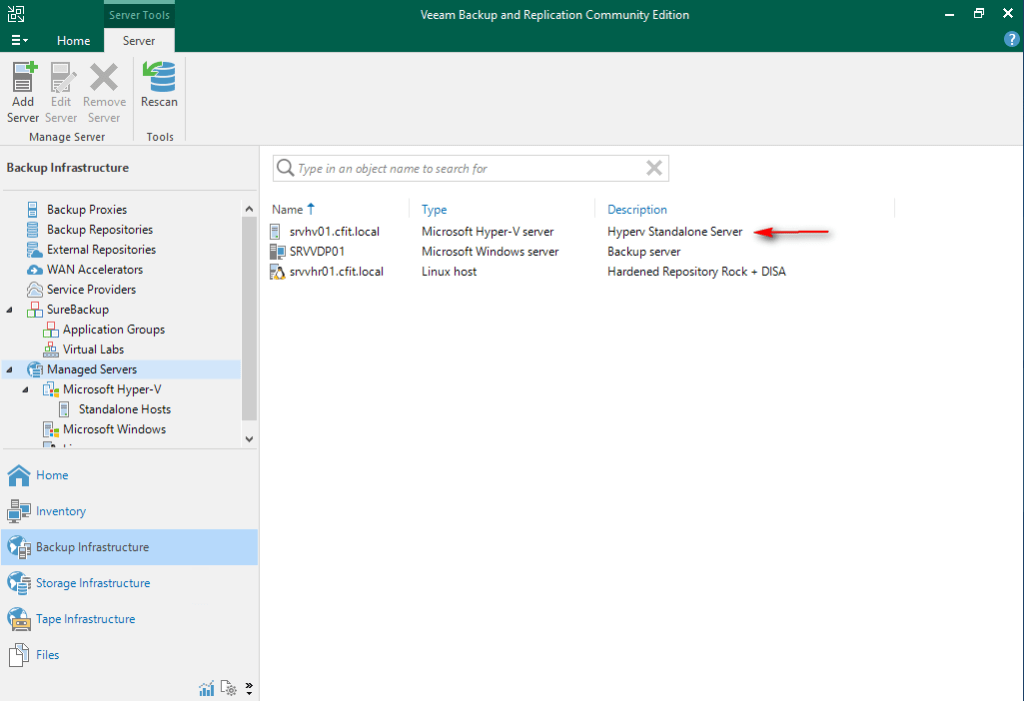Open the help question mark icon
This screenshot has height=701, width=1024.
point(1010,39)
